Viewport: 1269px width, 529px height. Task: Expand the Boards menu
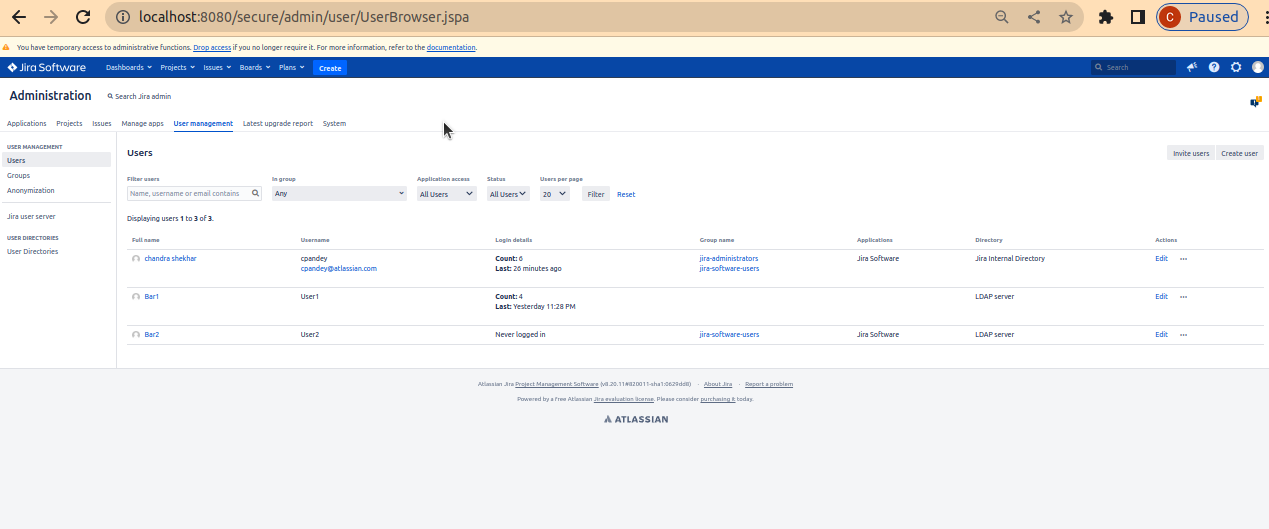click(254, 68)
